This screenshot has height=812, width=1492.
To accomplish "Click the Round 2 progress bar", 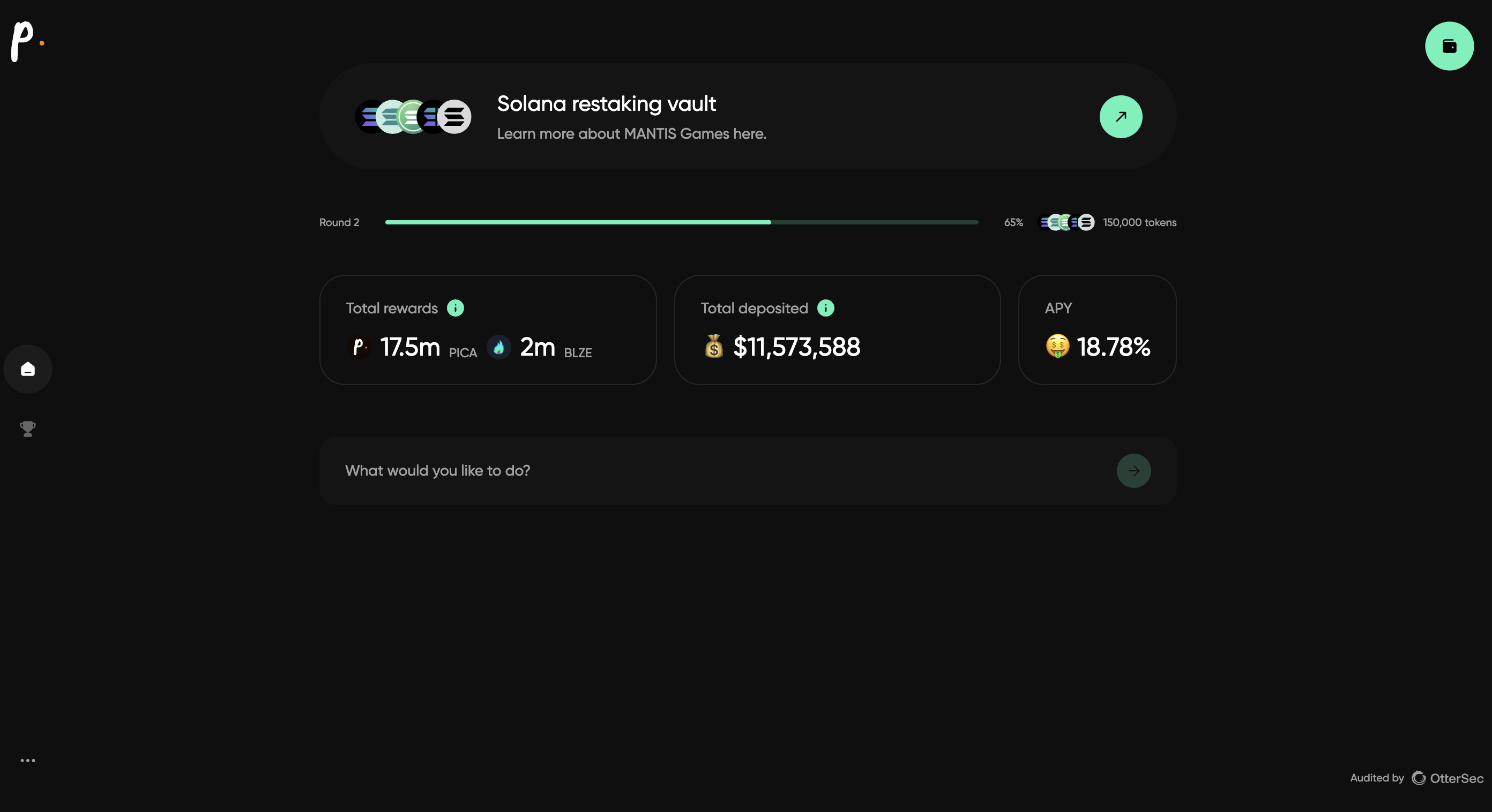I will pos(682,222).
